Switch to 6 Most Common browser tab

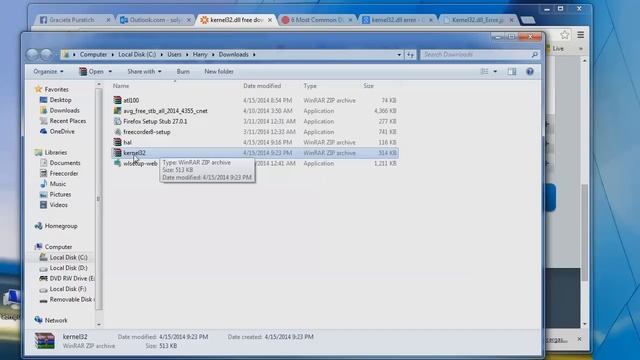pos(316,20)
